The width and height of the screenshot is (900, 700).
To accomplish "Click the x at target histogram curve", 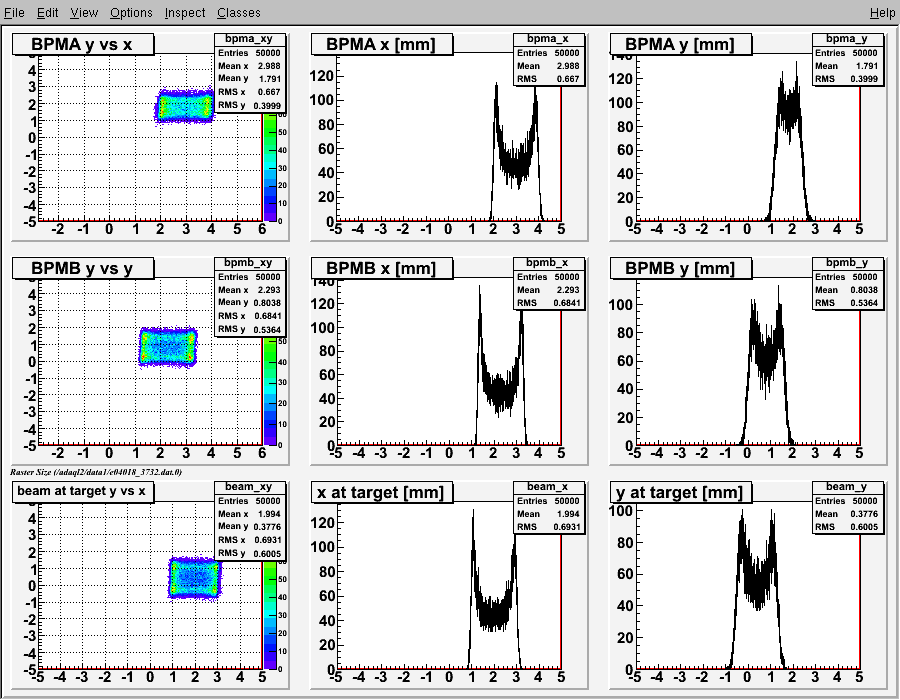I will [494, 612].
